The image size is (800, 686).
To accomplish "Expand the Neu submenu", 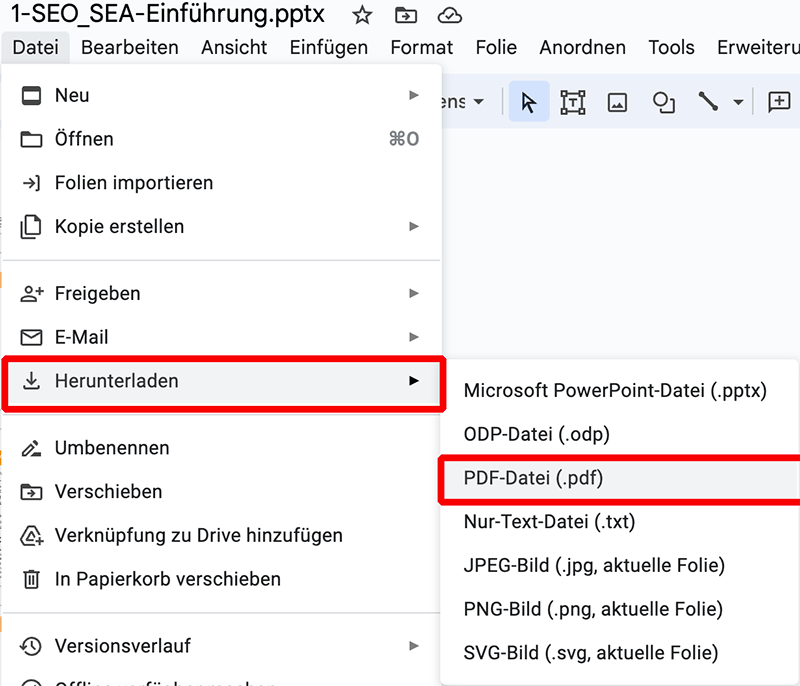I will click(413, 95).
